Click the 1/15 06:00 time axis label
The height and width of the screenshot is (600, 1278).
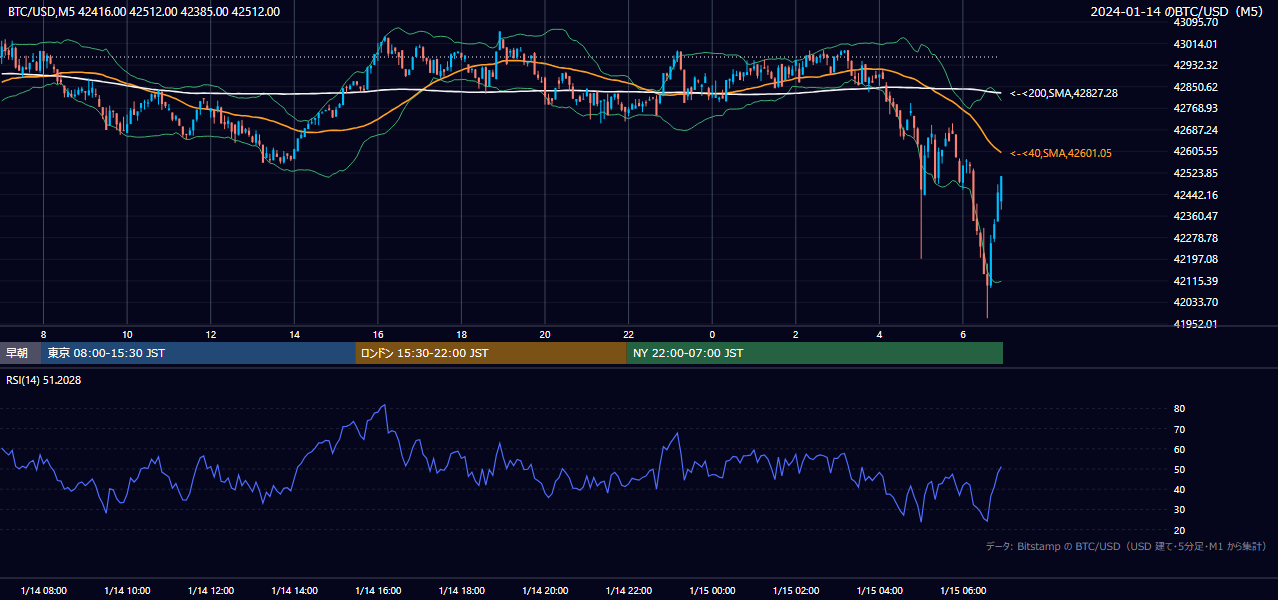point(963,590)
